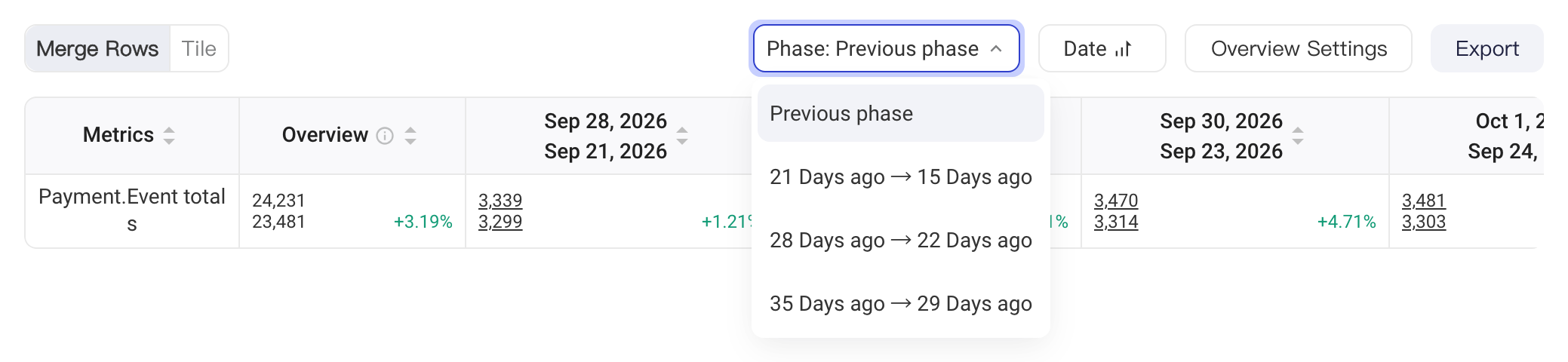Screen dimensions: 1568x362
Task: Open the 3,470 value link
Action: click(1116, 201)
